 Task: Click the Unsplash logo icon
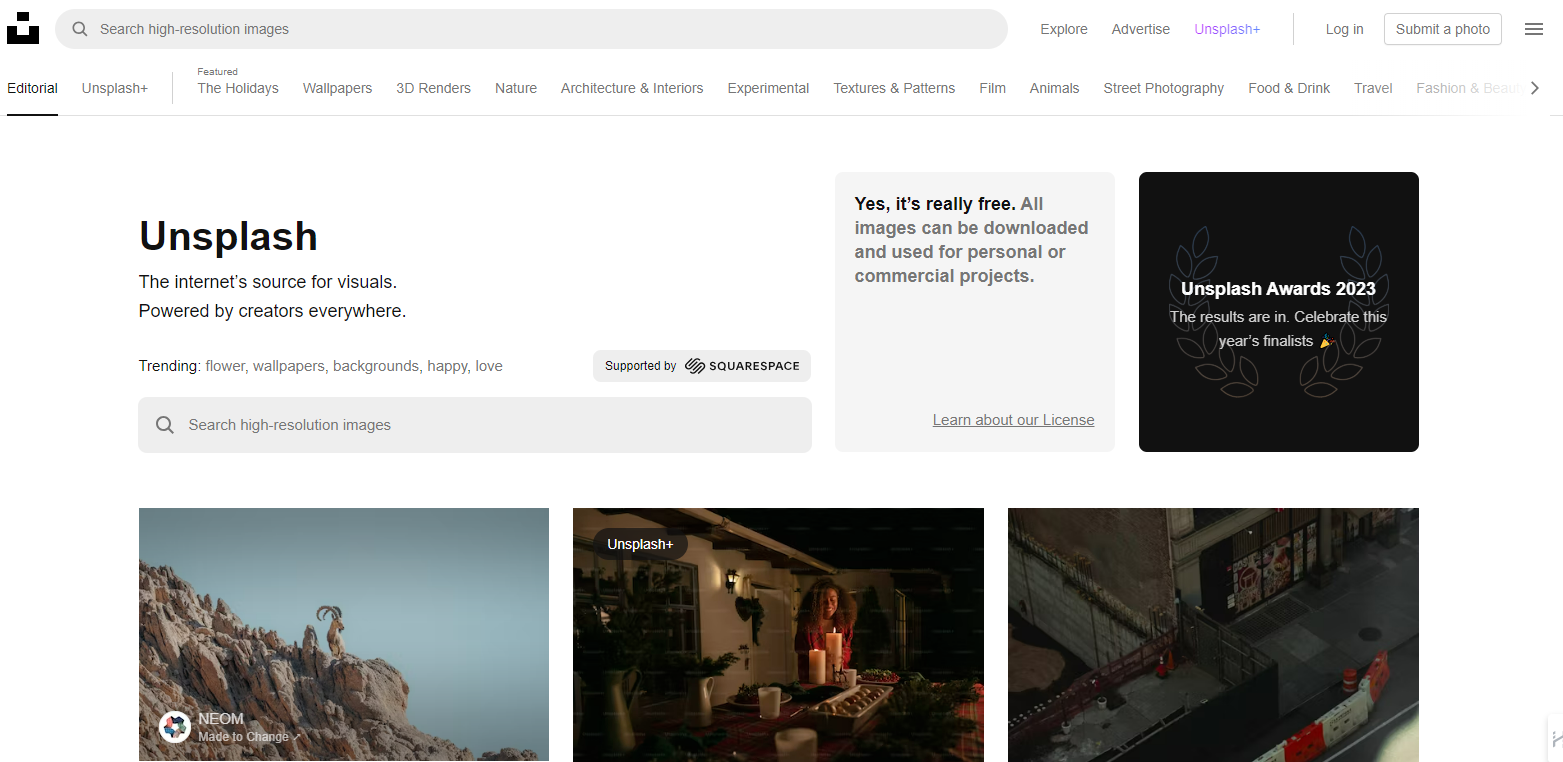click(x=23, y=28)
